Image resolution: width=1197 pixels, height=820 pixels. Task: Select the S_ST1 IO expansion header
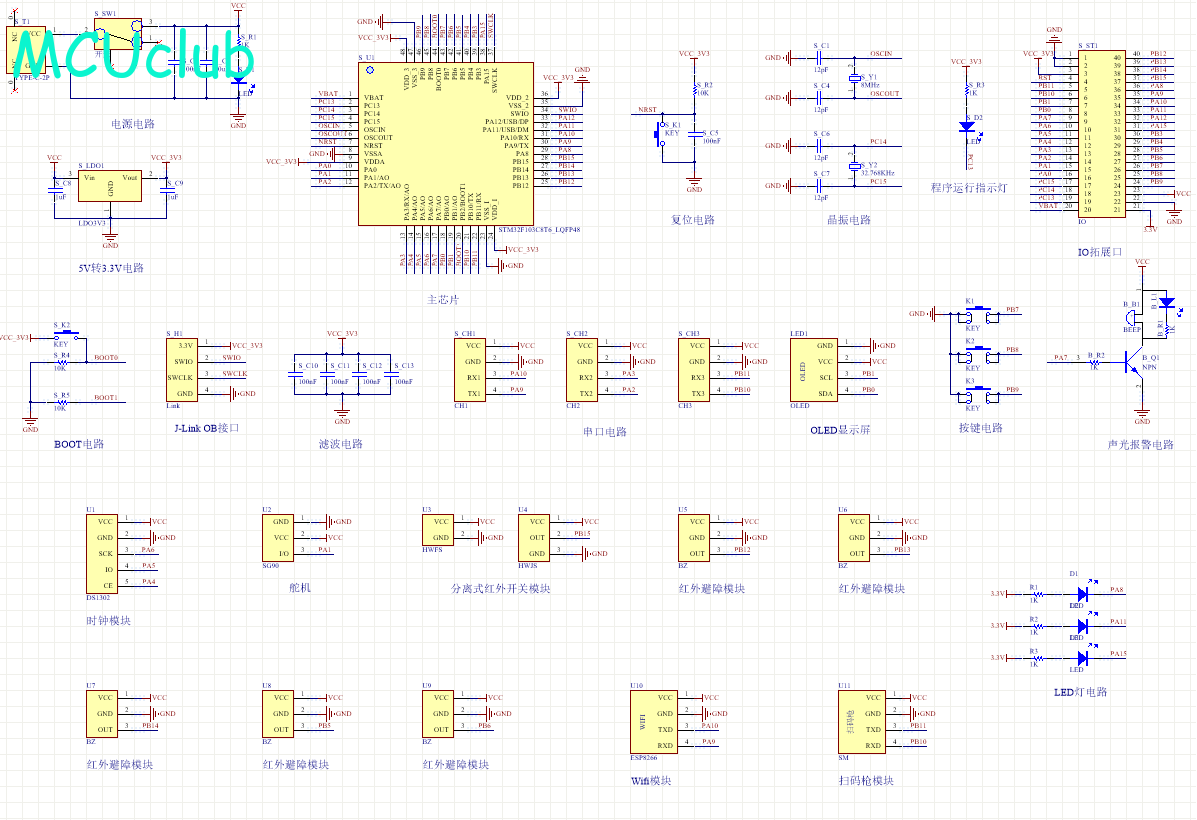(1102, 134)
